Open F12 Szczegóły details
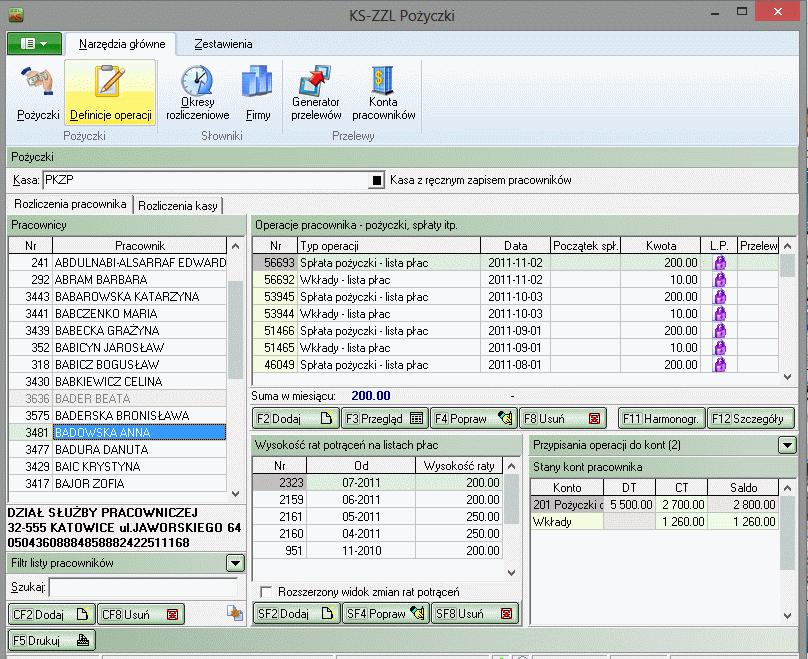The width and height of the screenshot is (808, 659). pyautogui.click(x=751, y=419)
